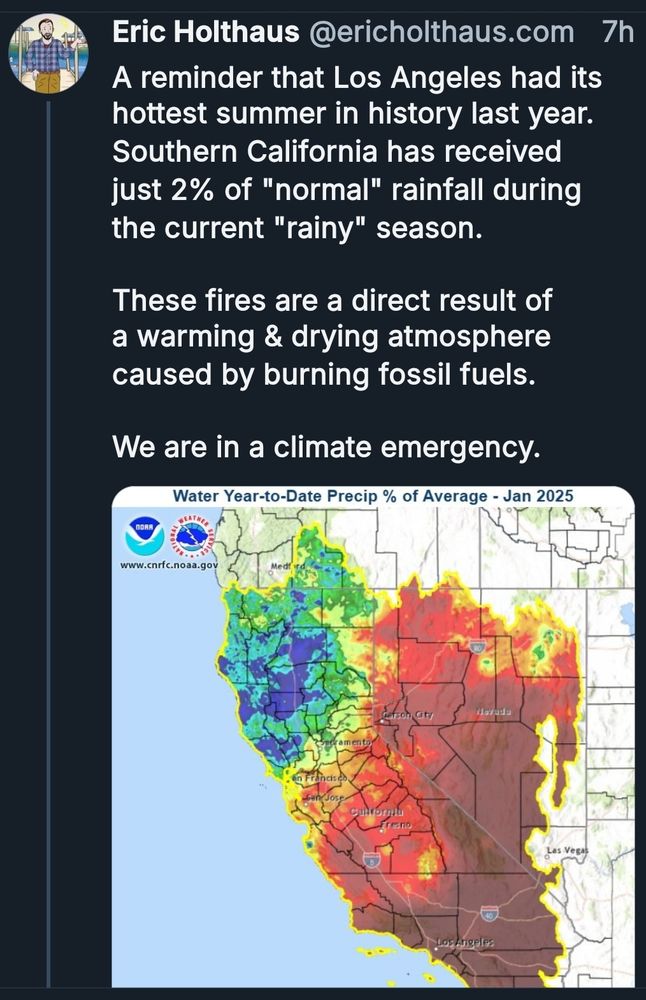The width and height of the screenshot is (646, 1000).
Task: Click the Las Vegas label on map
Action: tap(568, 850)
